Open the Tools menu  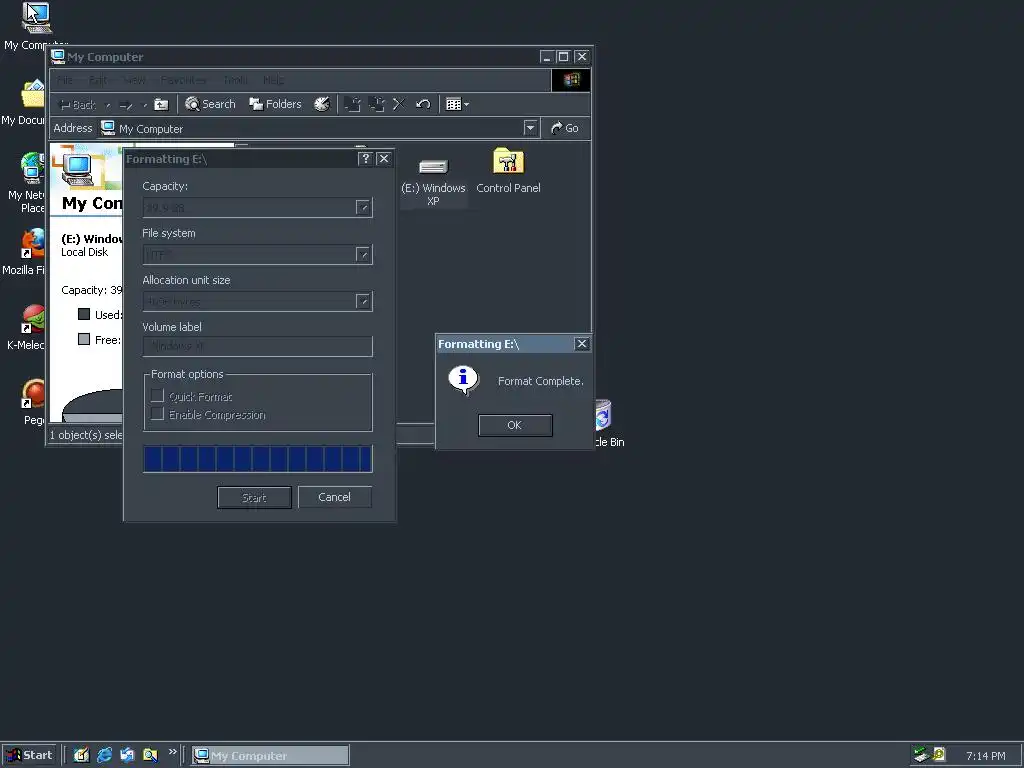point(235,80)
